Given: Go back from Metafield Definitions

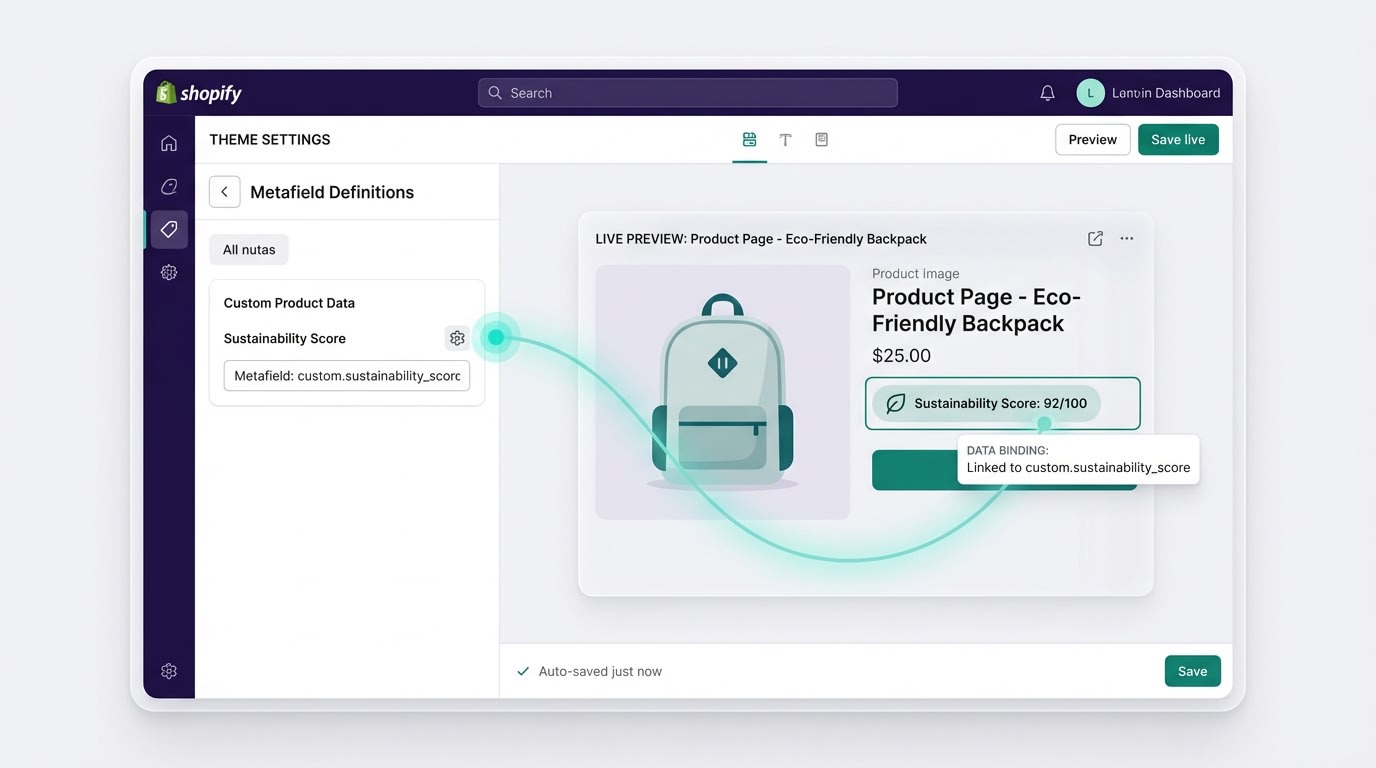Looking at the screenshot, I should click(224, 191).
